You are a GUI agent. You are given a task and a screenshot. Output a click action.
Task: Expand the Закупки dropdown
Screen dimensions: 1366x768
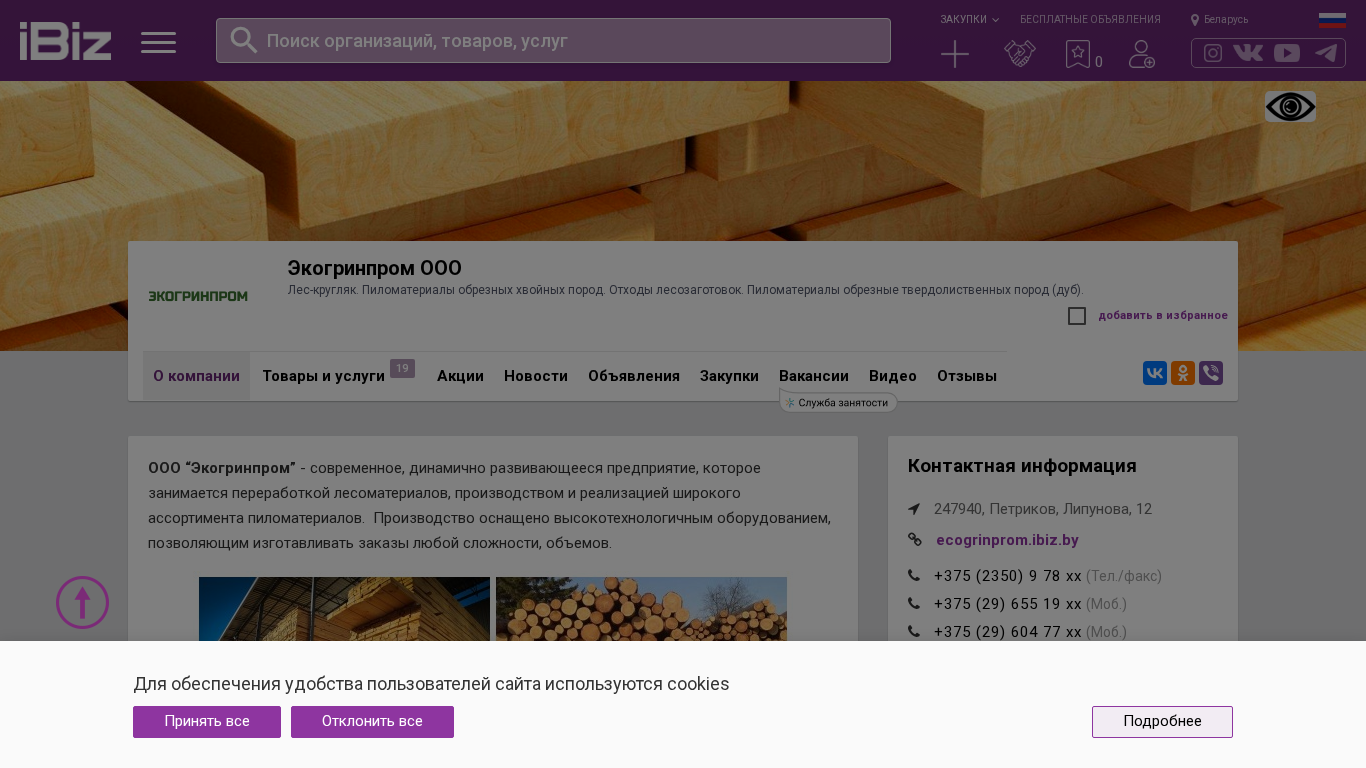969,19
